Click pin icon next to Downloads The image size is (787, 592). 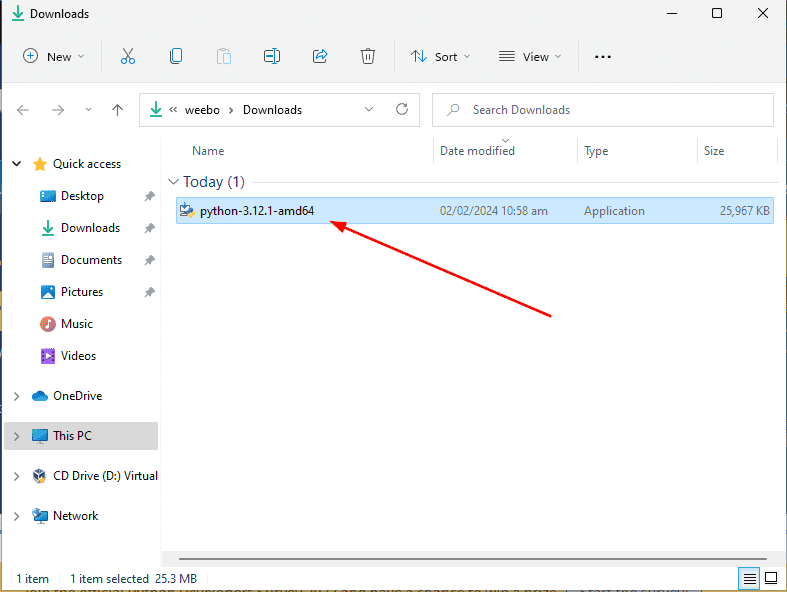click(x=150, y=228)
